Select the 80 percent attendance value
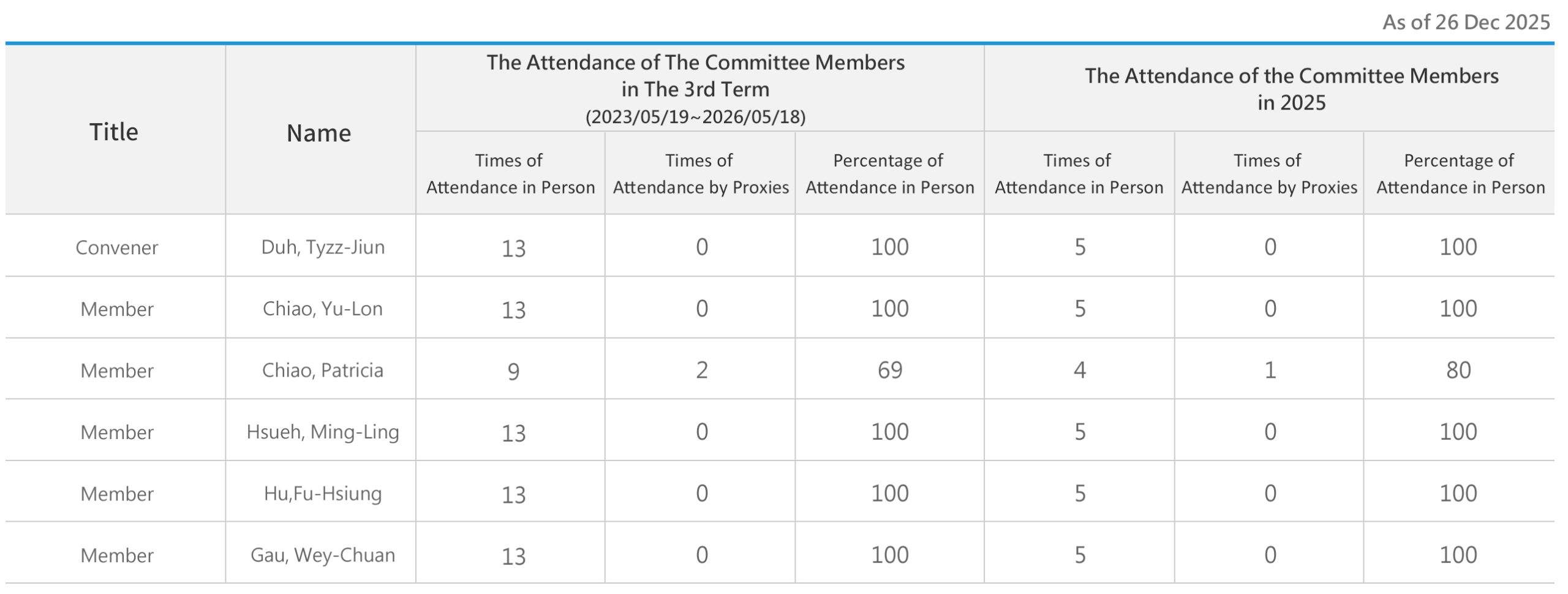1568x594 pixels. point(1458,370)
